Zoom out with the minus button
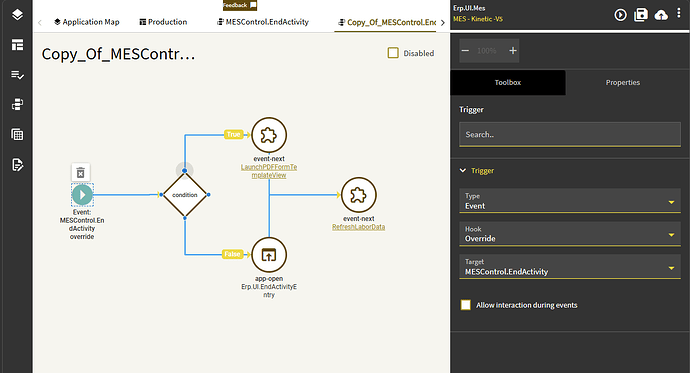690x373 pixels. 465,51
